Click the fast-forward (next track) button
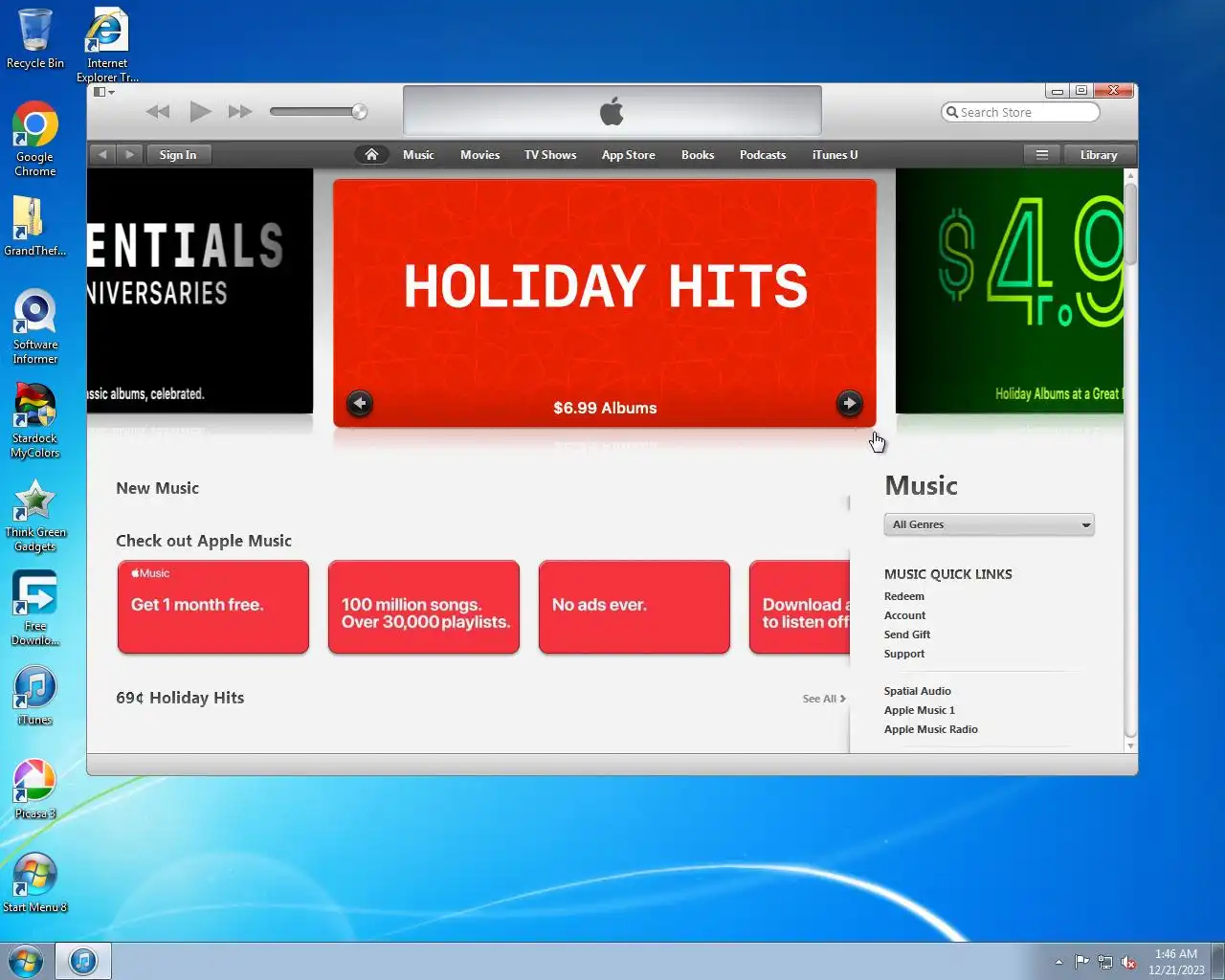The width and height of the screenshot is (1225, 980). pyautogui.click(x=240, y=112)
